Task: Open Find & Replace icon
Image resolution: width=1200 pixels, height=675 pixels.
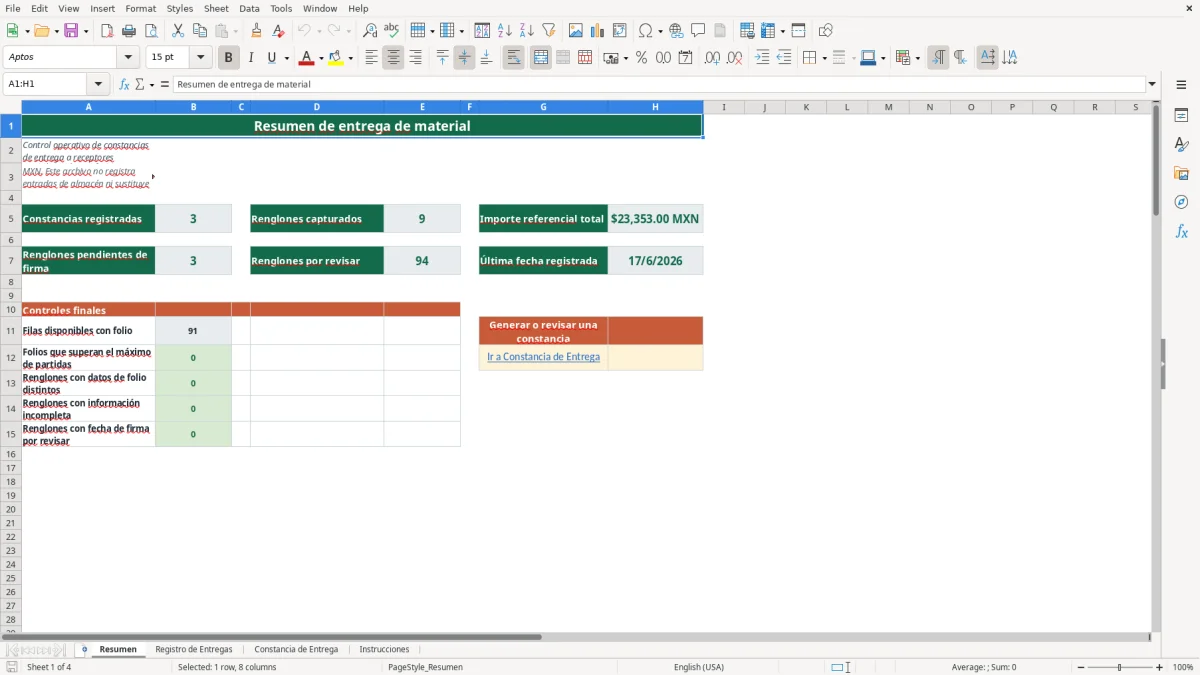Action: pos(370,31)
